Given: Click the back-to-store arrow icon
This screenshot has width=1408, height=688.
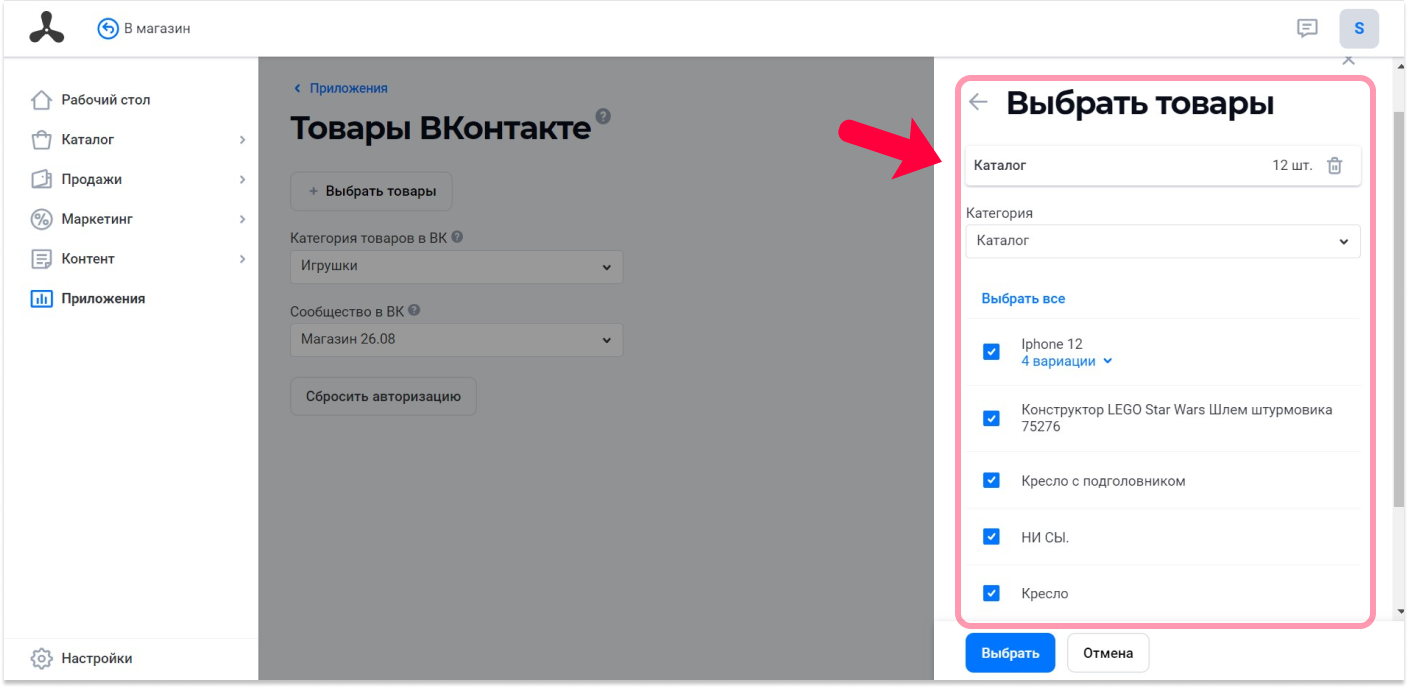Looking at the screenshot, I should point(108,29).
